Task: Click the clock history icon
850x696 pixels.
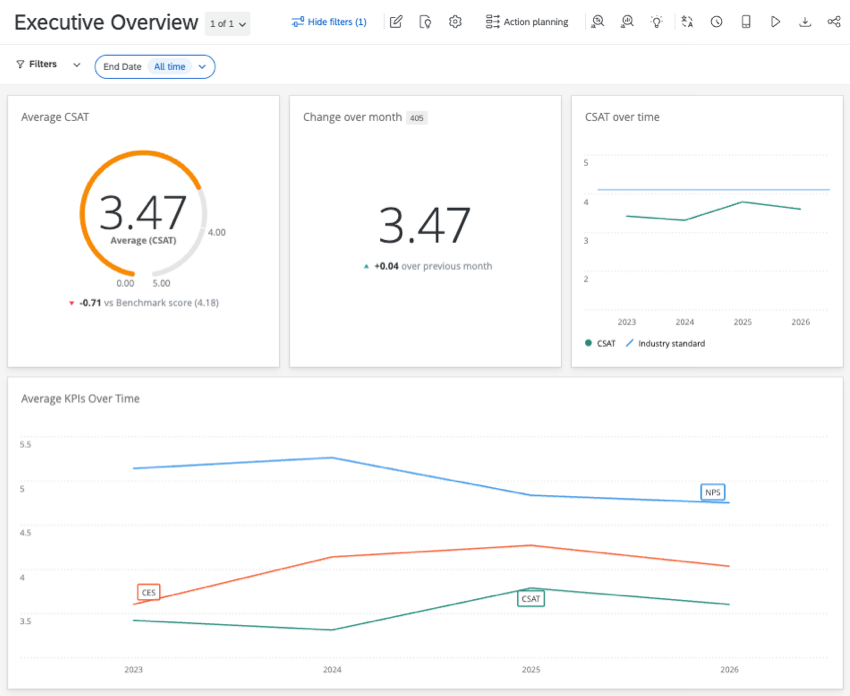Action: pos(717,22)
